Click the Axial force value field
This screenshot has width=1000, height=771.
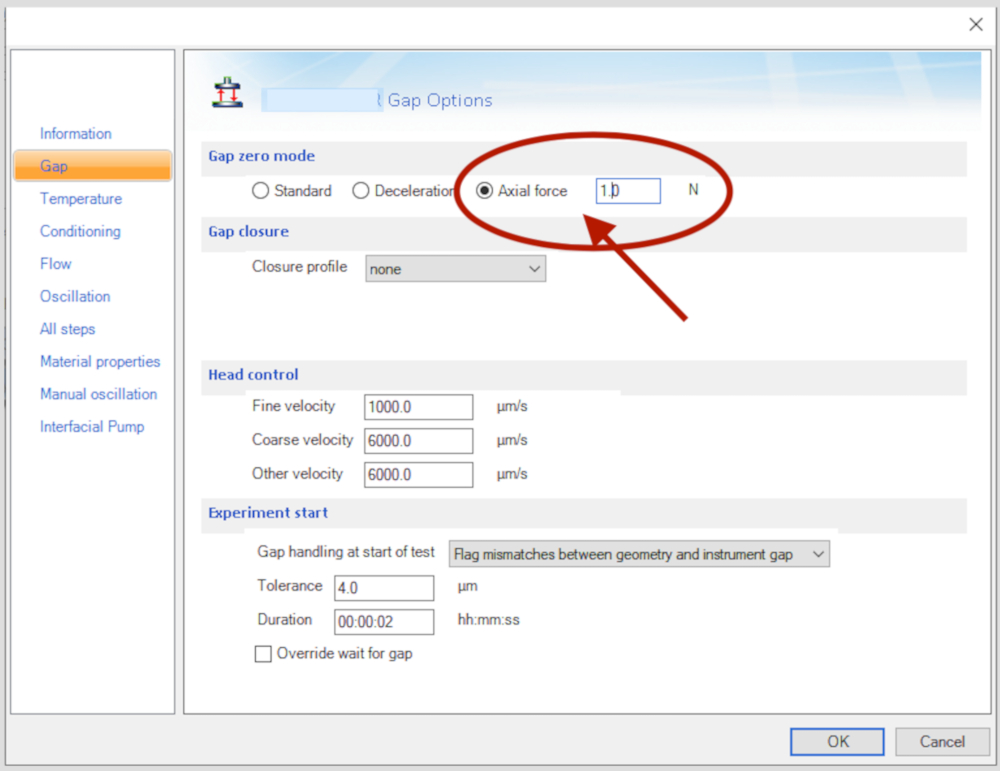click(628, 191)
